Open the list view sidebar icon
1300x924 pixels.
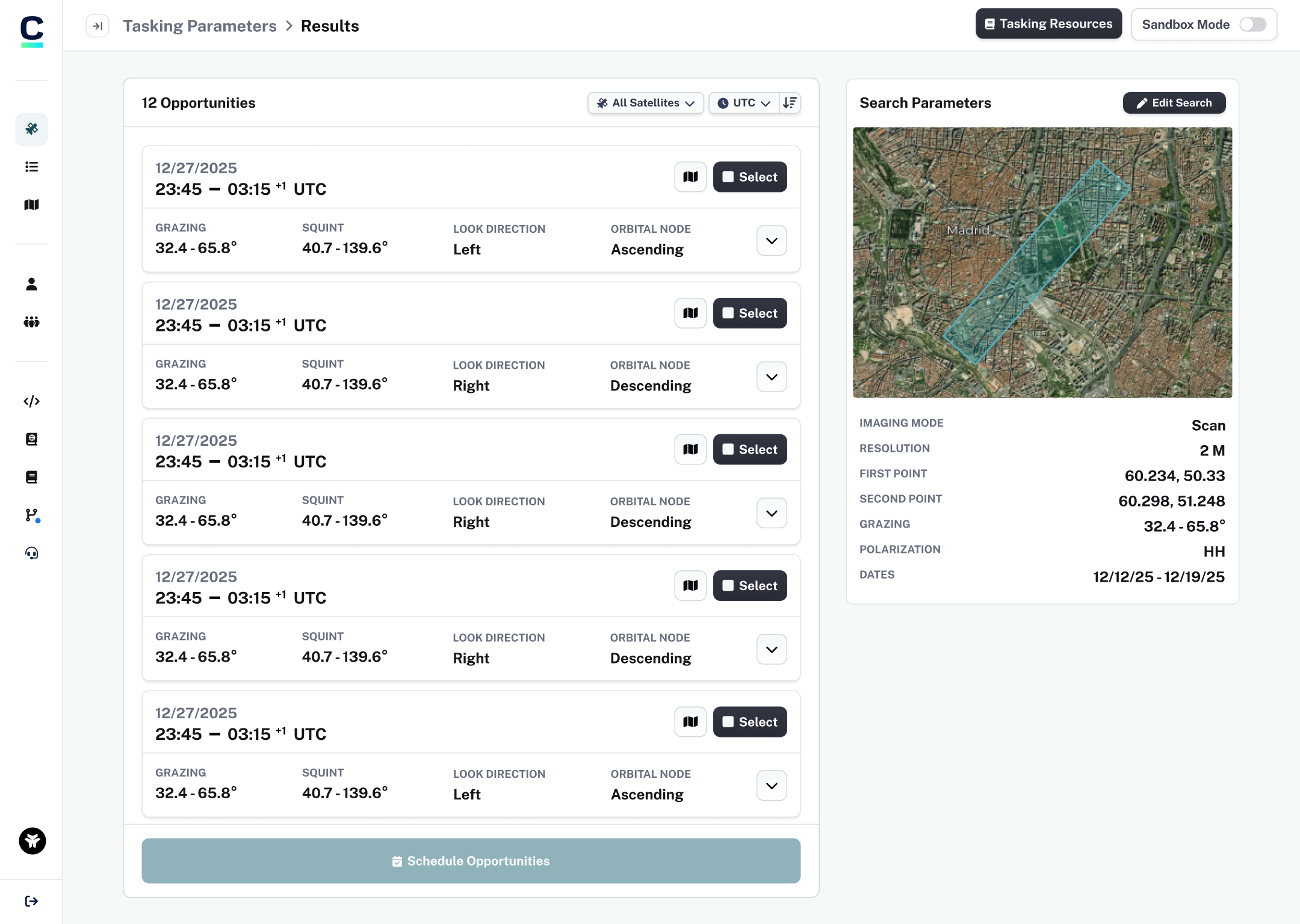[31, 167]
